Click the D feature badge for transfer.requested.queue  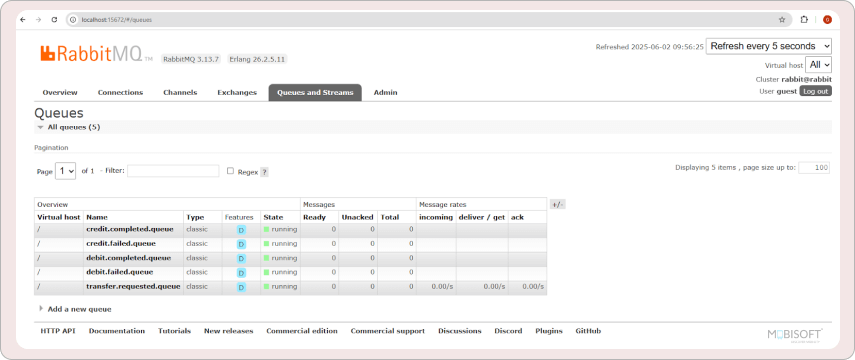click(241, 287)
